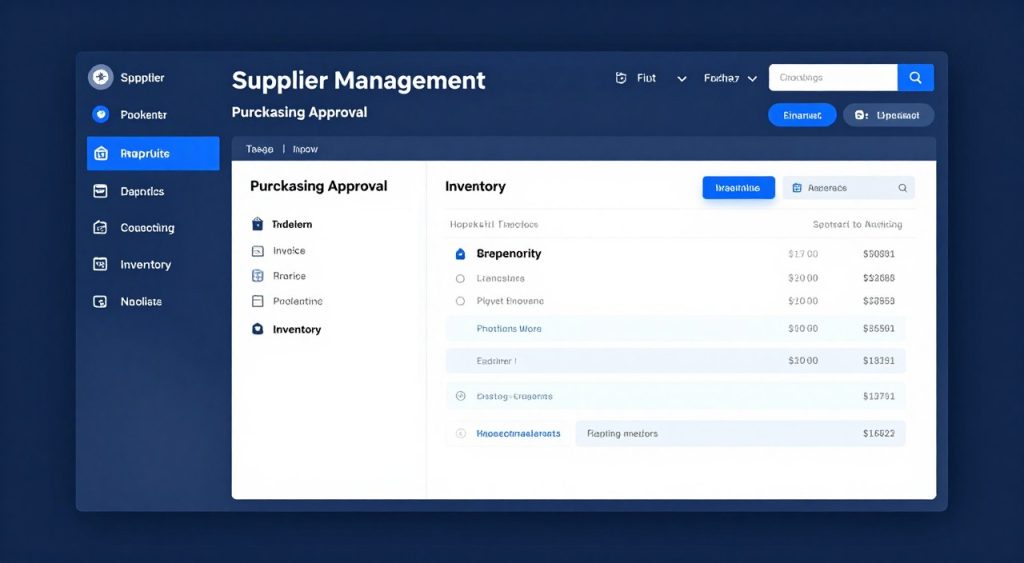Select the Lranaslaes radio button
Image resolution: width=1024 pixels, height=563 pixels.
[460, 278]
